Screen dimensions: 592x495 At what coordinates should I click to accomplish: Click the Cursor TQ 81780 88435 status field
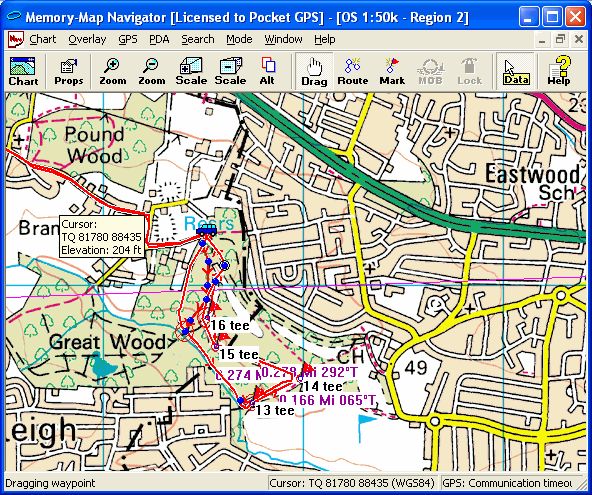click(352, 483)
